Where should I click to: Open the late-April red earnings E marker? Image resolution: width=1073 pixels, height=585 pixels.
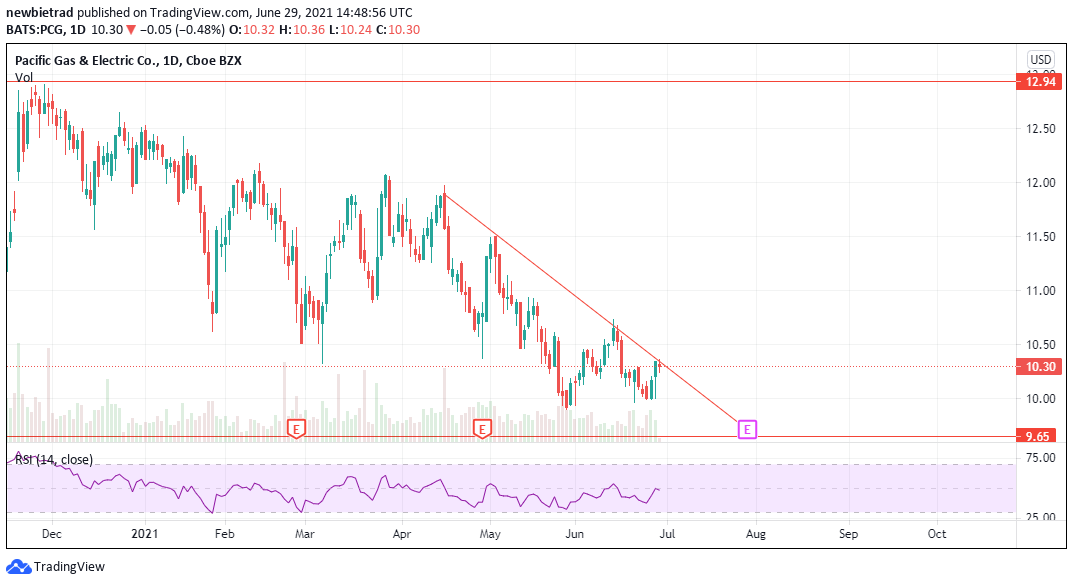[482, 429]
